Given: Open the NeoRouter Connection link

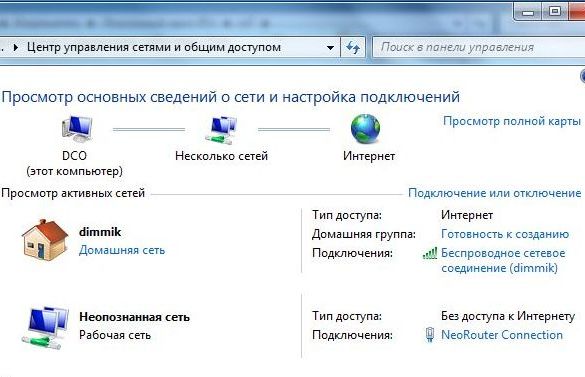Looking at the screenshot, I should coord(502,335).
